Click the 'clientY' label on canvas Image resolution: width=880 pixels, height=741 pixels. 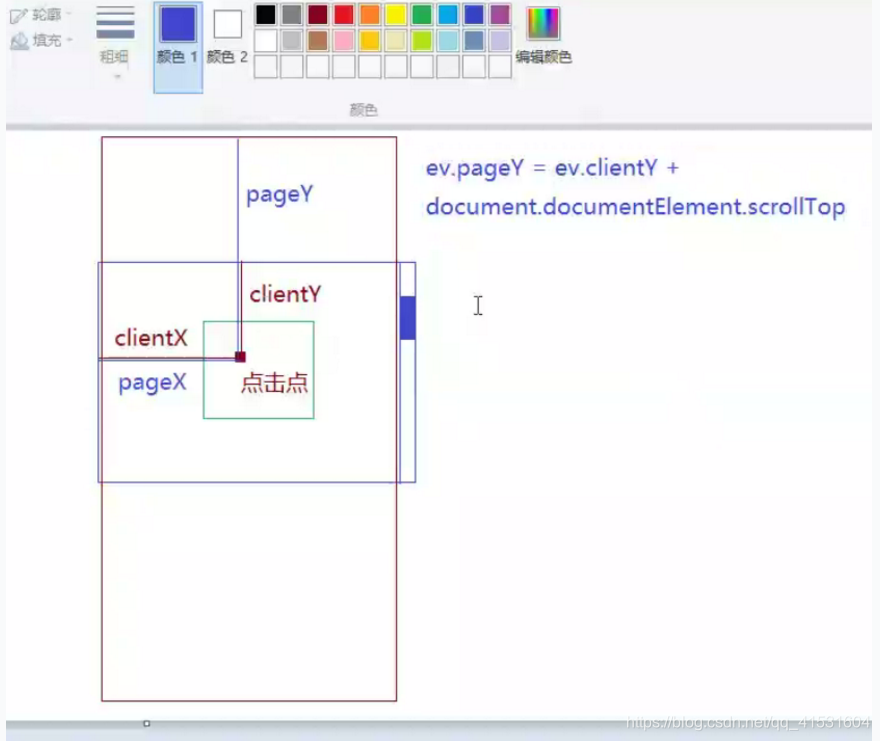point(285,294)
